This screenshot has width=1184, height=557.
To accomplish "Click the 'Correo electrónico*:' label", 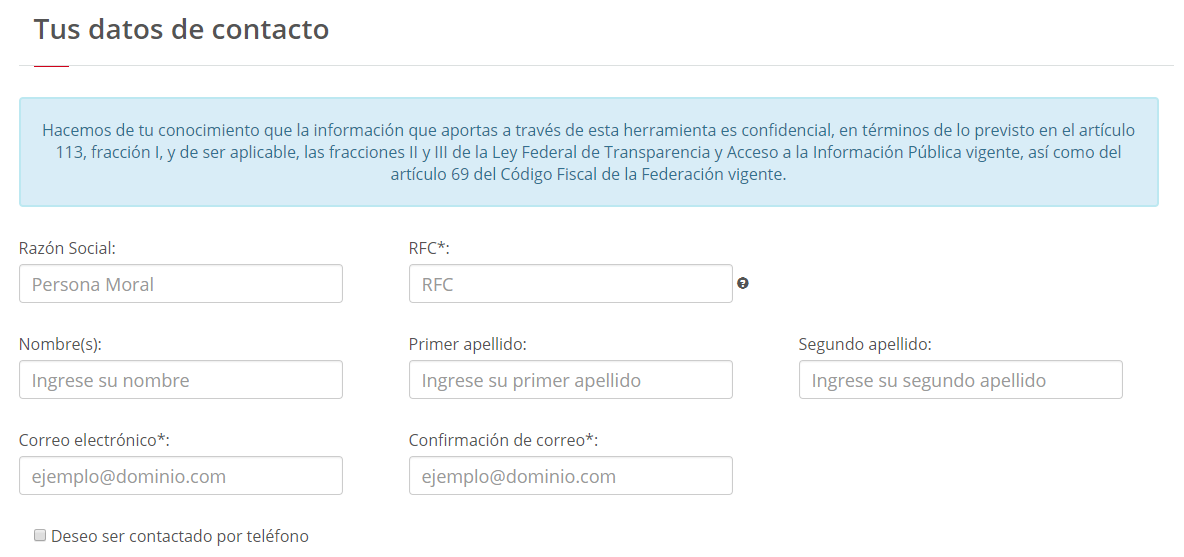I will click(x=94, y=440).
